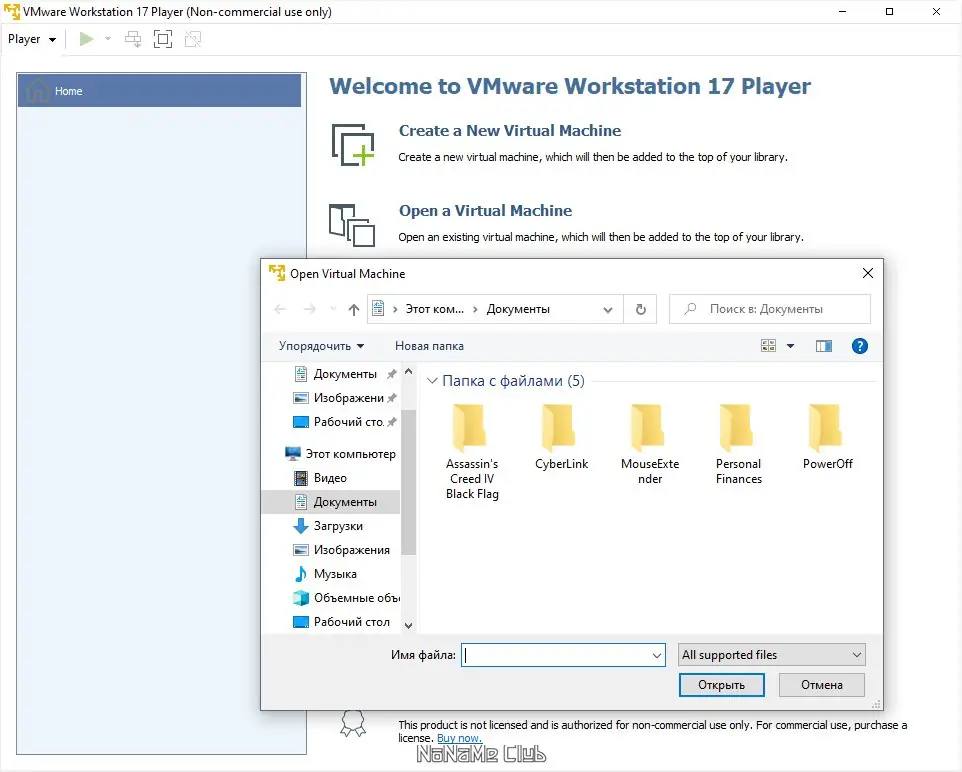This screenshot has width=962, height=772.
Task: Click Этот ком... breadcrumb segment
Action: 434,309
